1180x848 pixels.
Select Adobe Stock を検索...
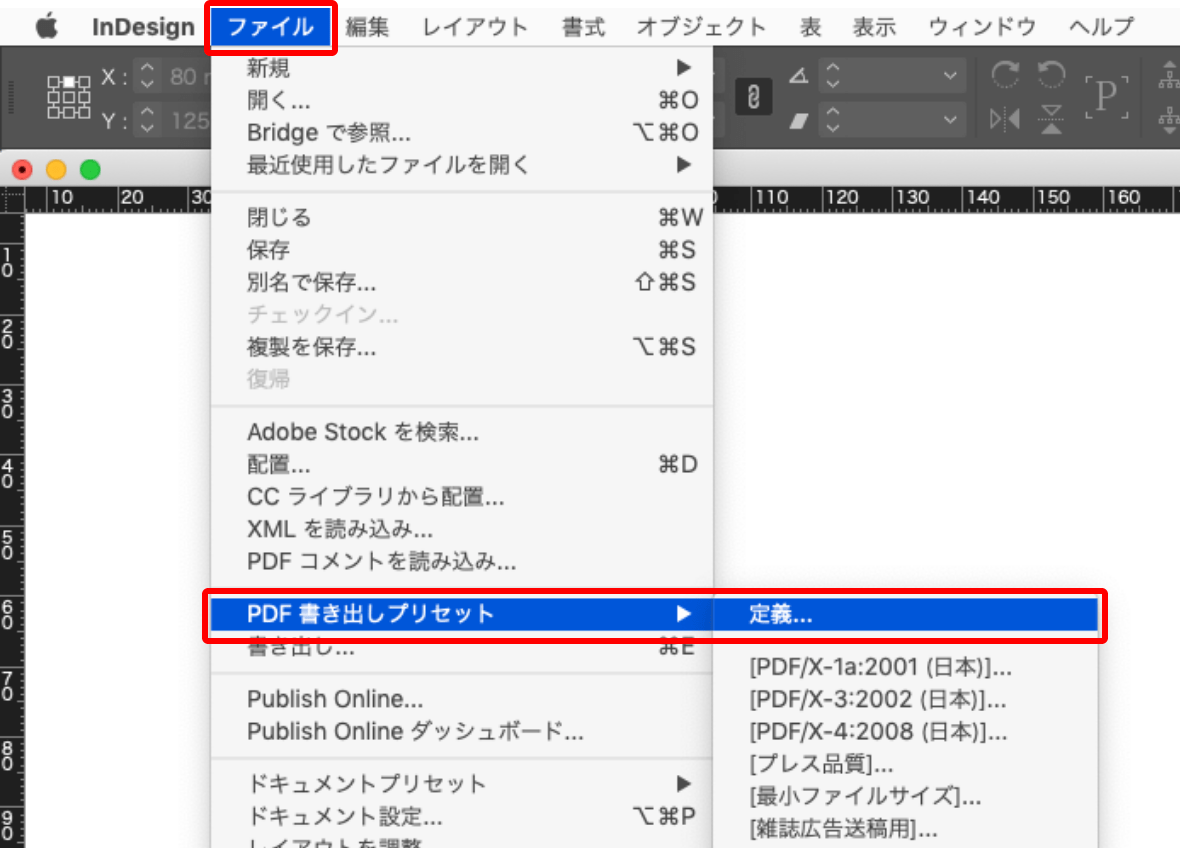pyautogui.click(x=462, y=432)
